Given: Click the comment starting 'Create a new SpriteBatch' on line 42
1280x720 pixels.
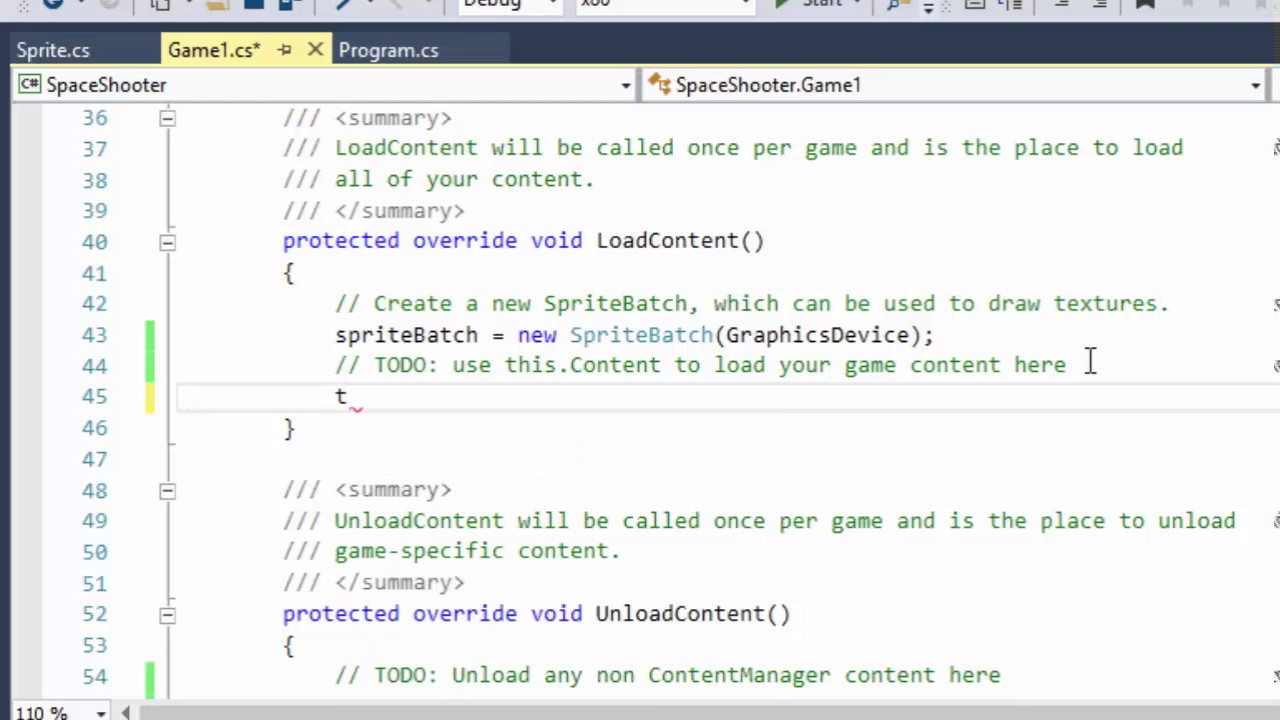Looking at the screenshot, I should pyautogui.click(x=752, y=303).
